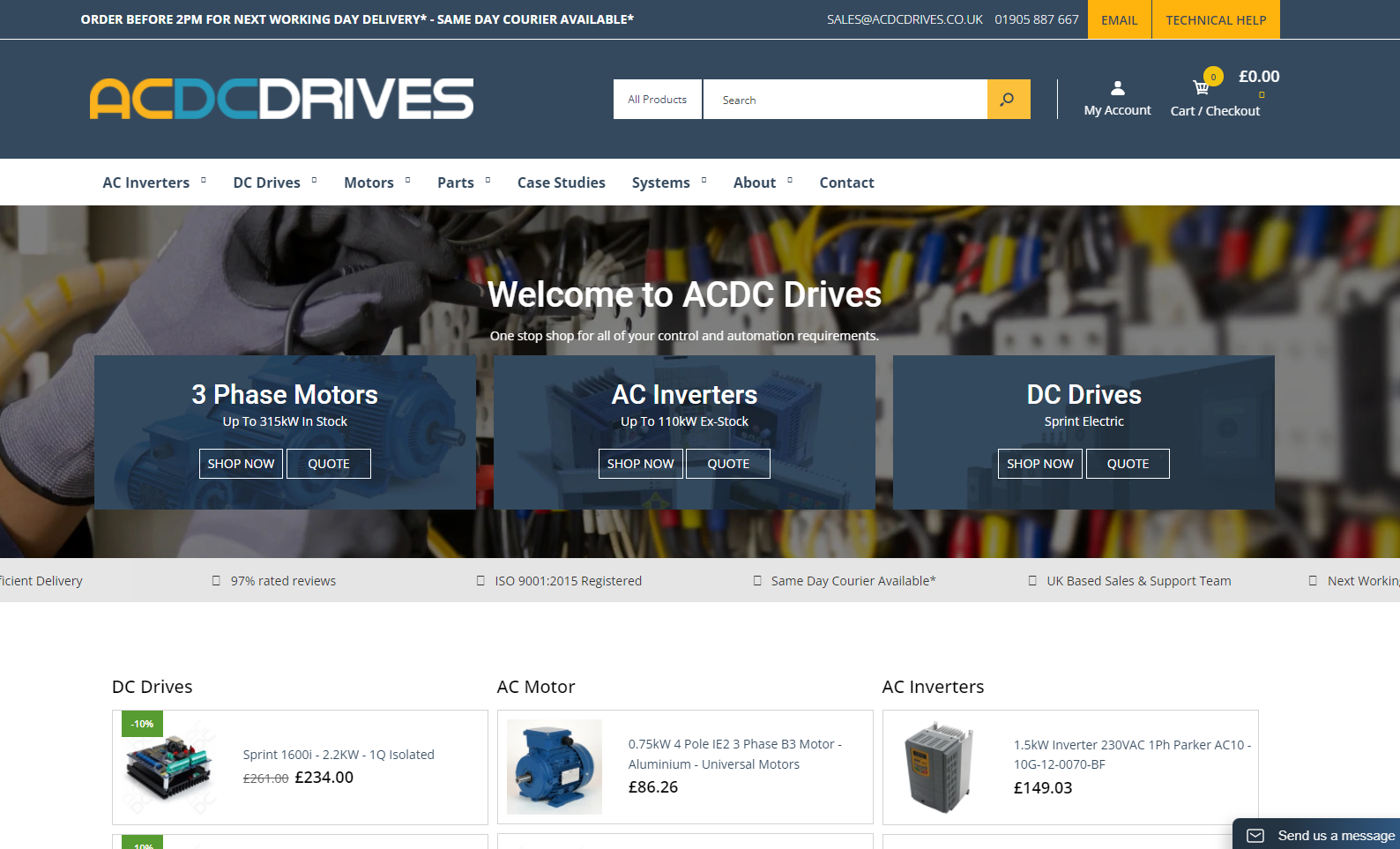1400x849 pixels.
Task: Open the blue 0.75kW motor product image
Action: point(555,767)
